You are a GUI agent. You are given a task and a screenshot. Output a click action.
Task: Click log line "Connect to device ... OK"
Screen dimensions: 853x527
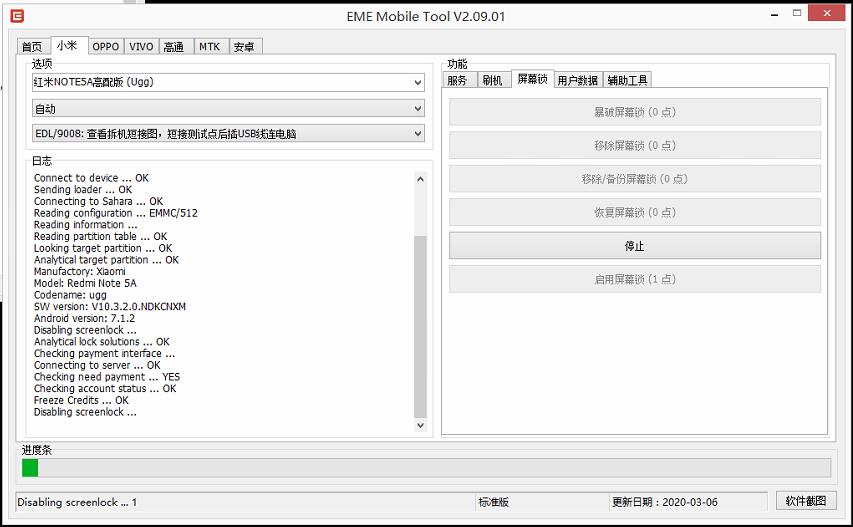91,178
